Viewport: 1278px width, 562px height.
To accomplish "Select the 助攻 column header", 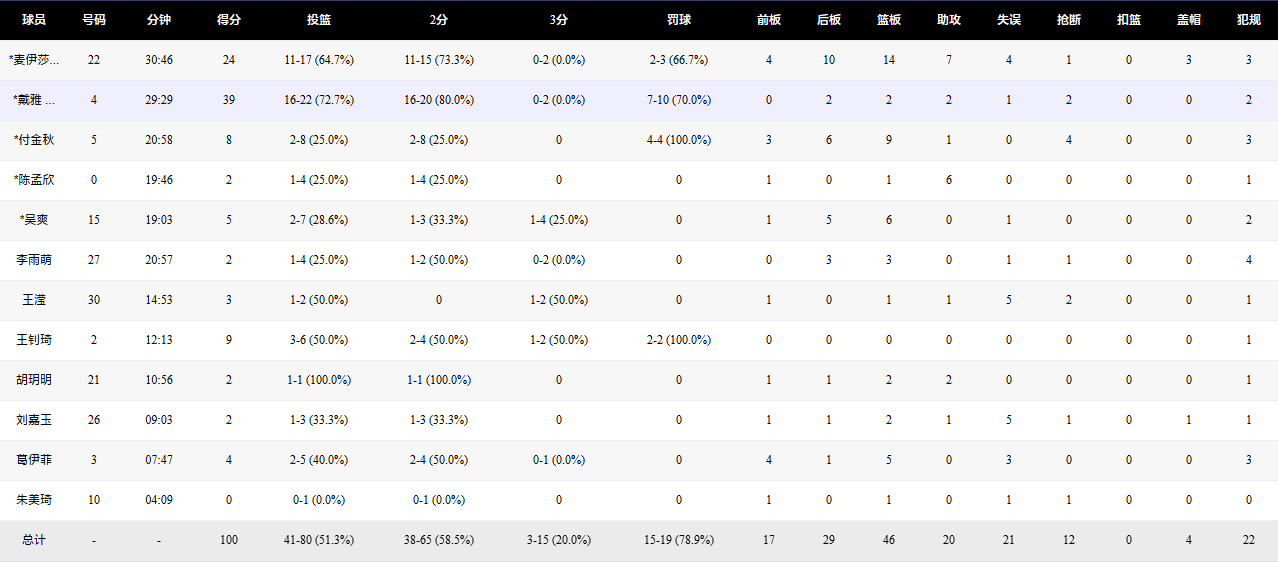I will pos(949,20).
